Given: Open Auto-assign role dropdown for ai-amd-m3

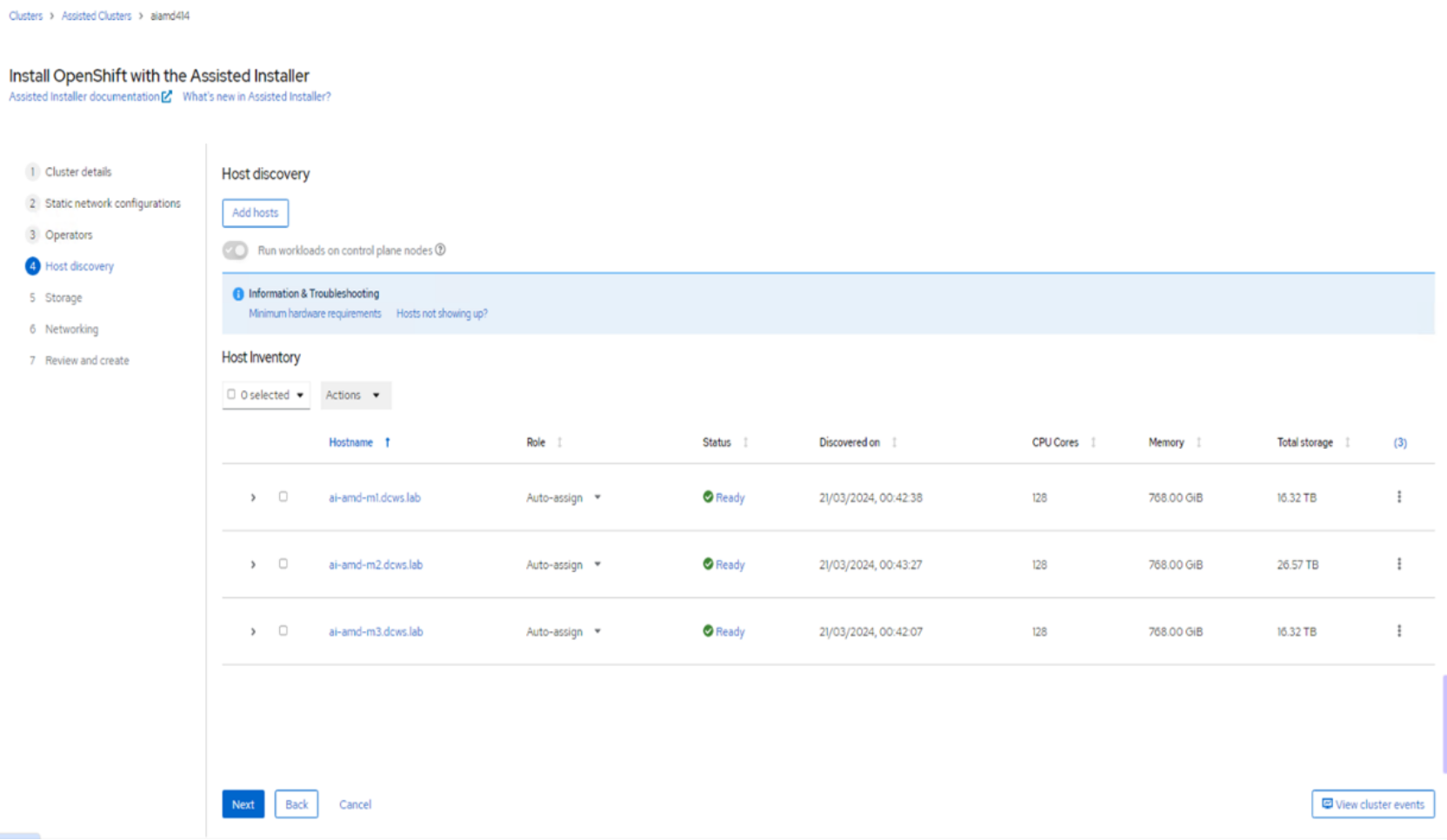Looking at the screenshot, I should tap(563, 631).
